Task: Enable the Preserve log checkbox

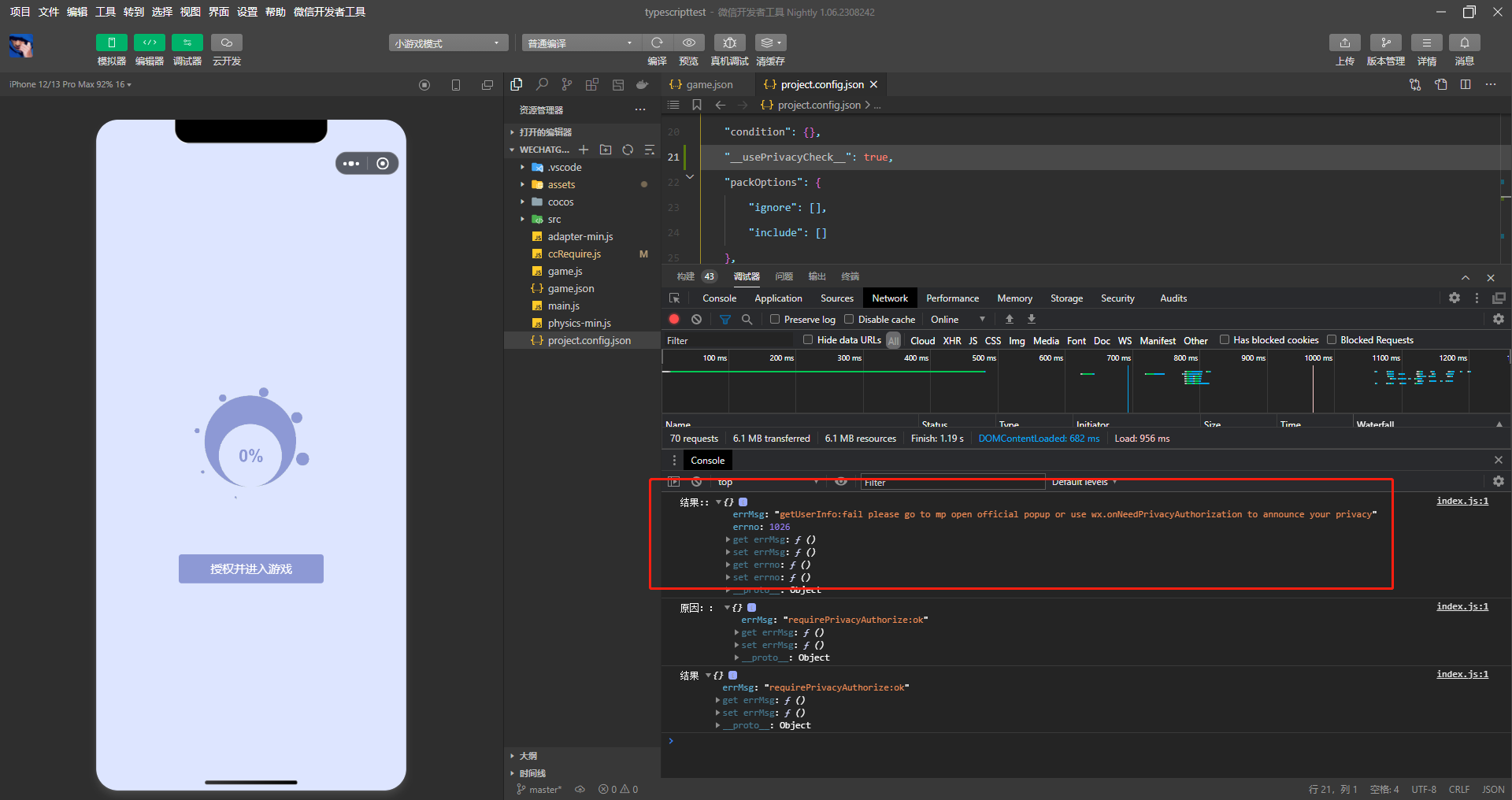Action: pyautogui.click(x=775, y=319)
